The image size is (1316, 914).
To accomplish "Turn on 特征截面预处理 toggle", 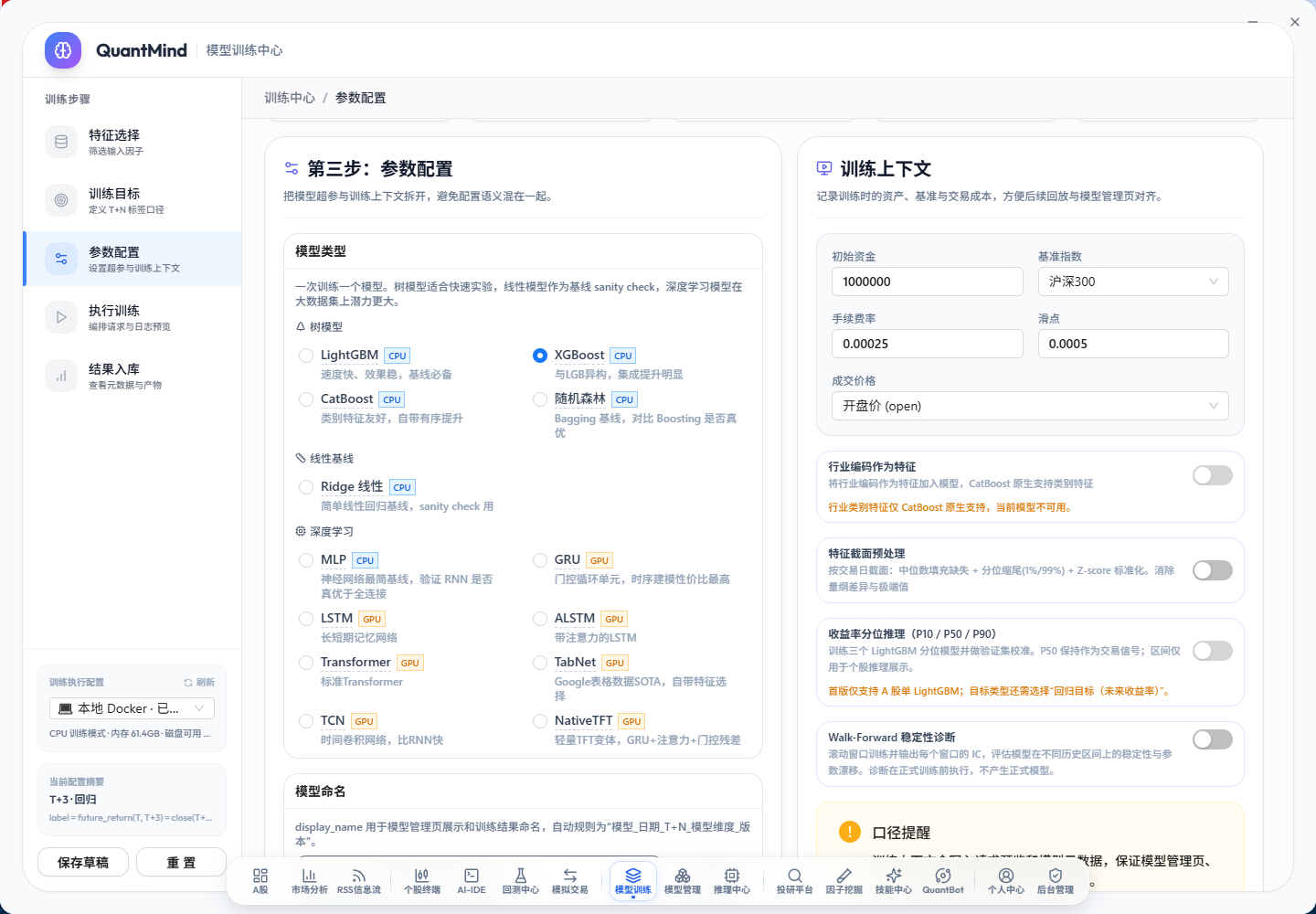I will 1213,570.
